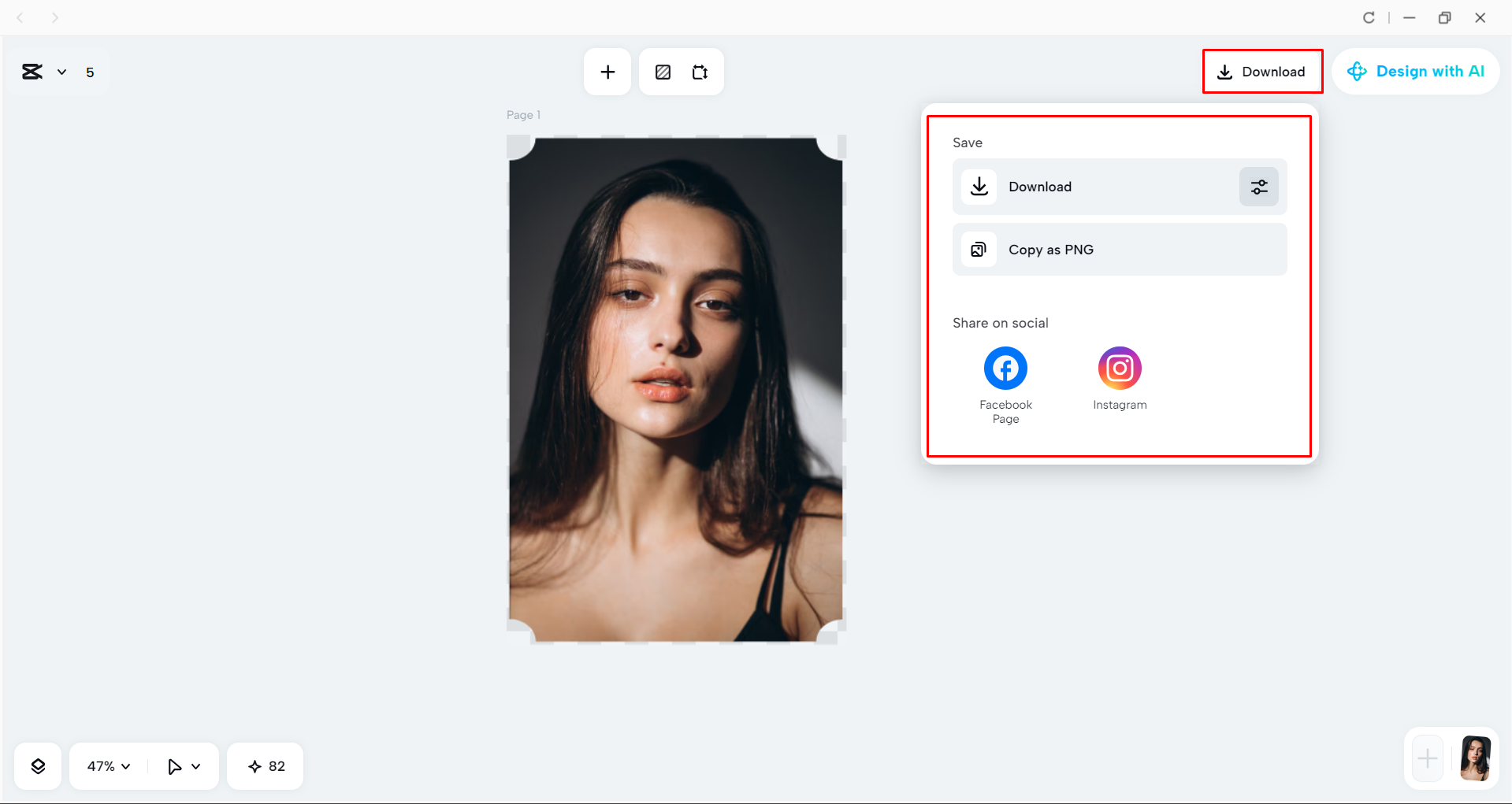Click the number 5 indicator
Screen dimensions: 1512x804
pyautogui.click(x=91, y=72)
